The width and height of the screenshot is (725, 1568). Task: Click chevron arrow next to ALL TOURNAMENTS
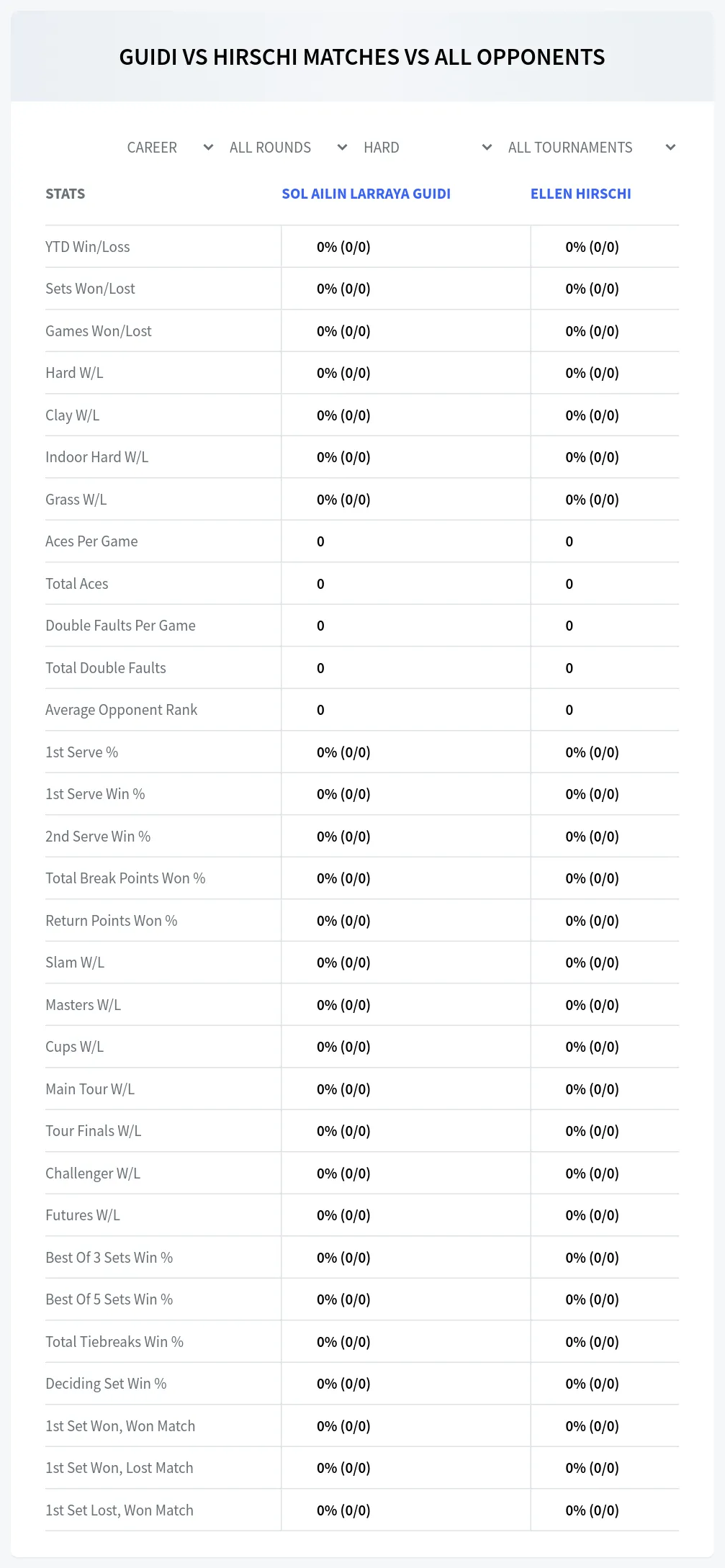(670, 148)
